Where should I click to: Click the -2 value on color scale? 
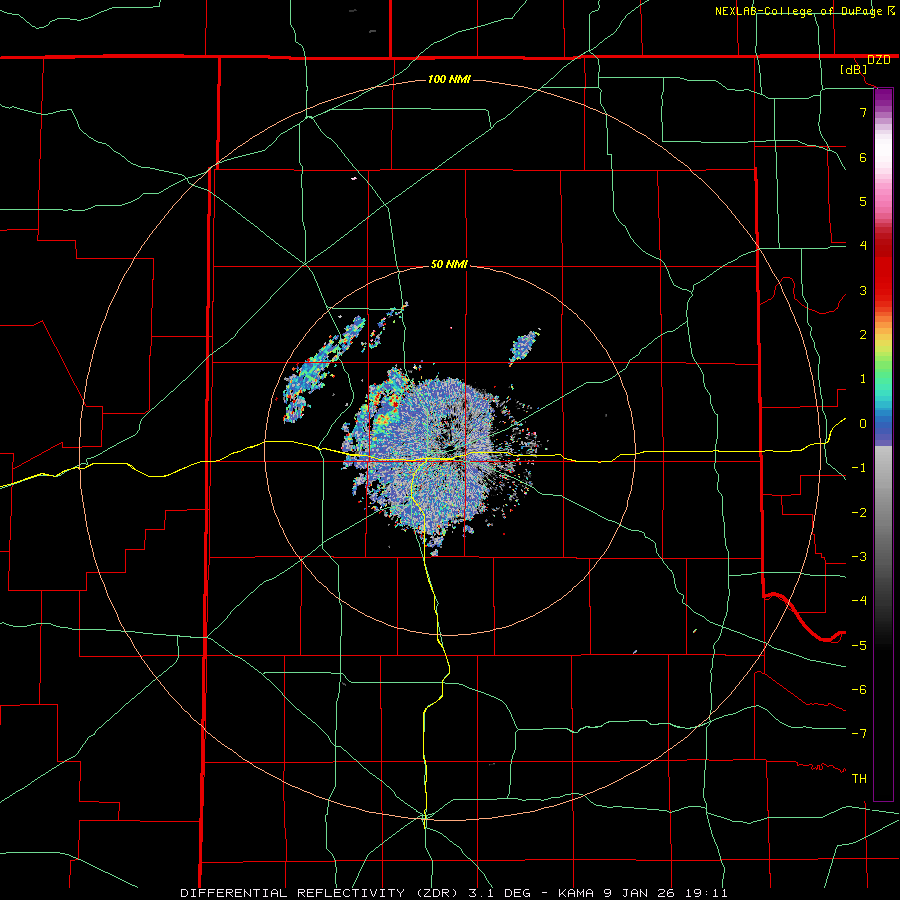click(x=859, y=513)
